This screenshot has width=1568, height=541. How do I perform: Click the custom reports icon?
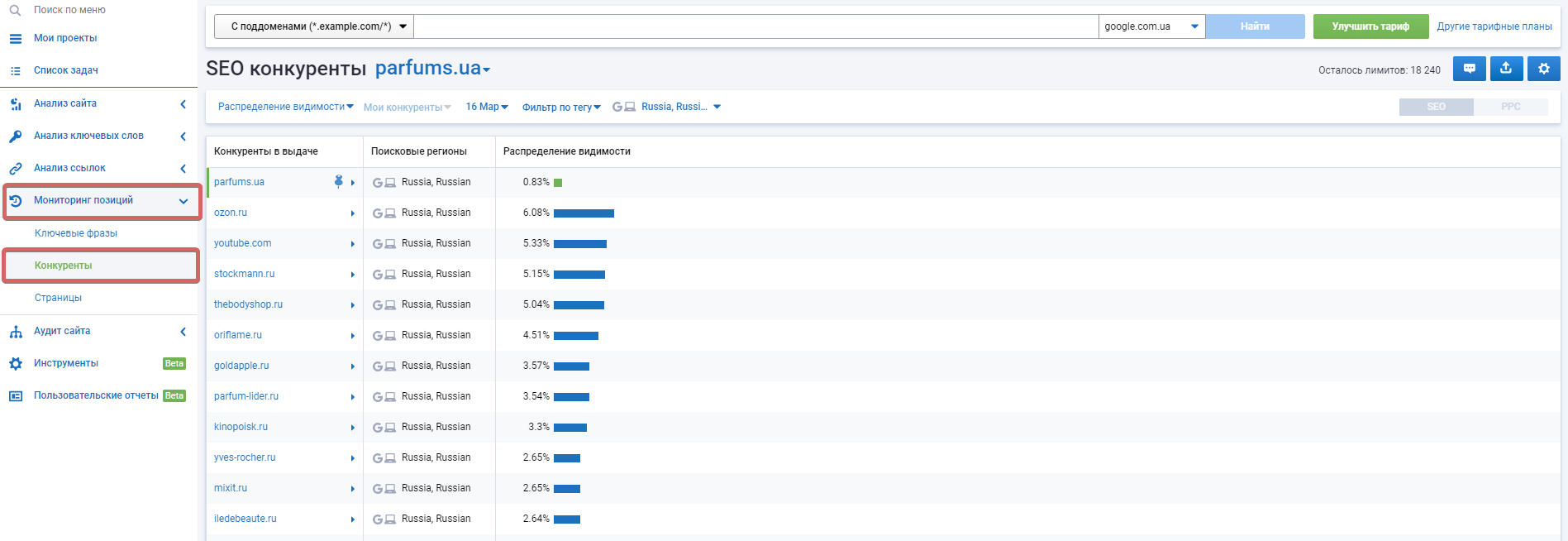16,396
